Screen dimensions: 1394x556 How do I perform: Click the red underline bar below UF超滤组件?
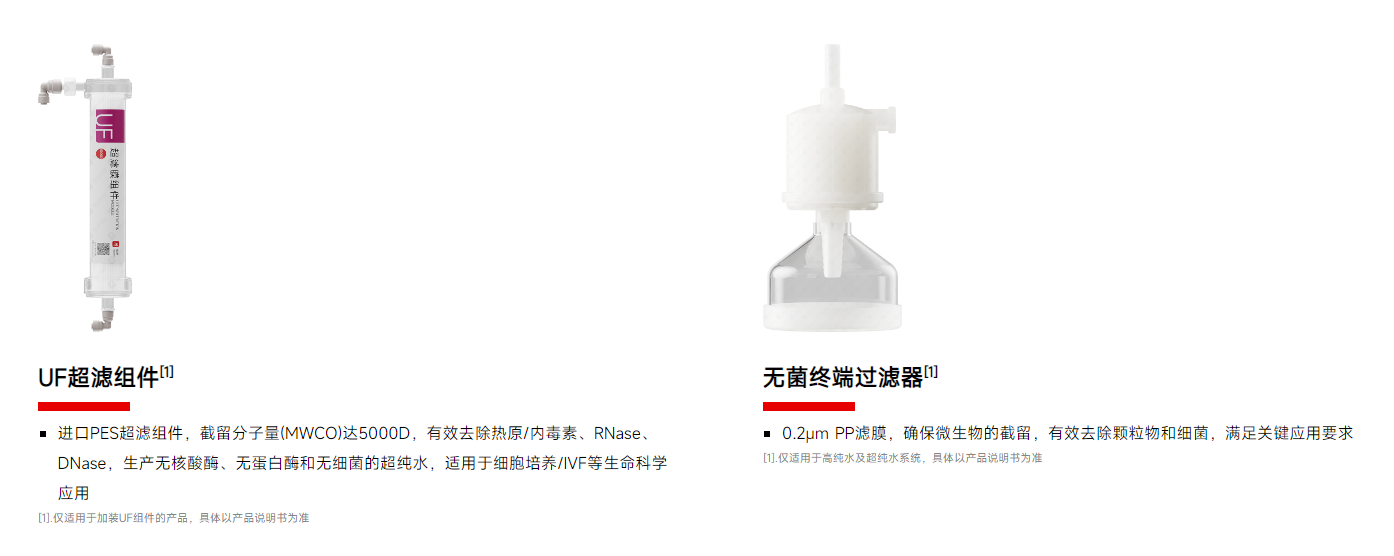[x=84, y=406]
